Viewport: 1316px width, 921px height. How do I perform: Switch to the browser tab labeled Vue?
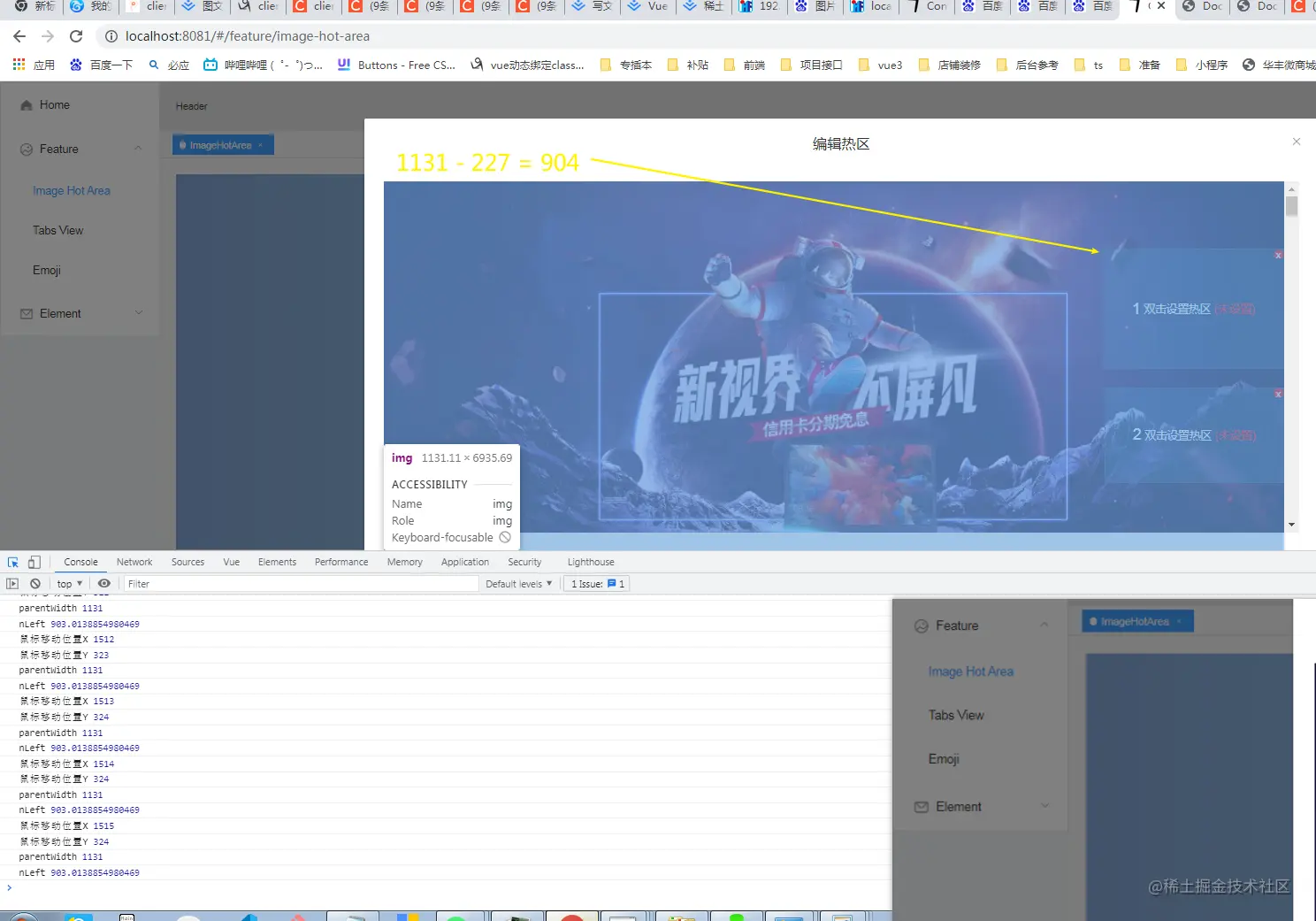(x=647, y=6)
